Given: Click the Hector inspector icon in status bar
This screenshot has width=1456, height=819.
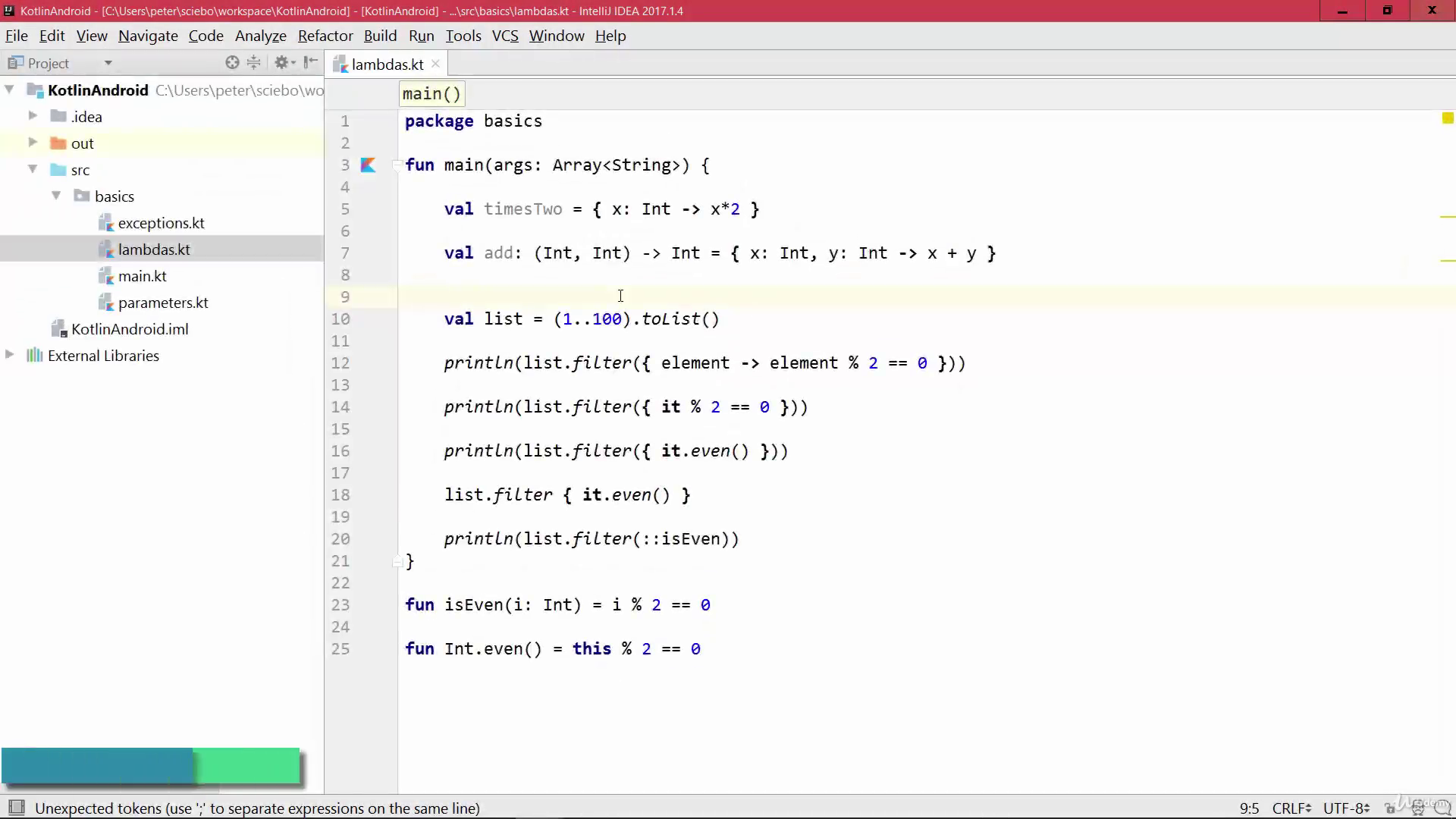Looking at the screenshot, I should coord(1417,808).
